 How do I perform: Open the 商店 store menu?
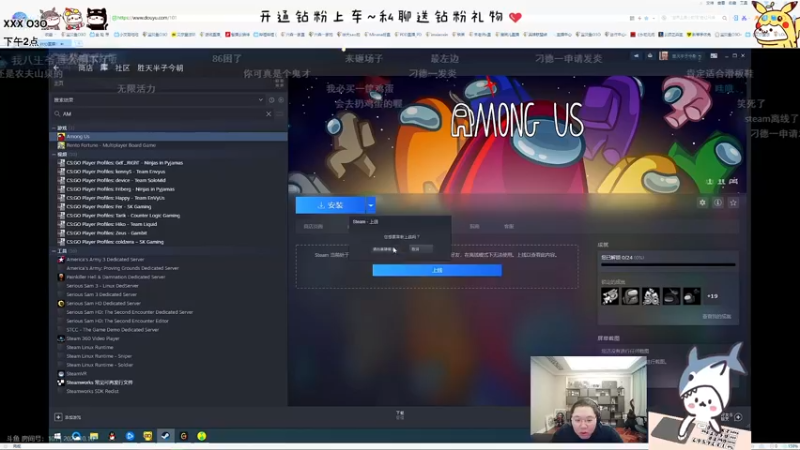[85, 68]
